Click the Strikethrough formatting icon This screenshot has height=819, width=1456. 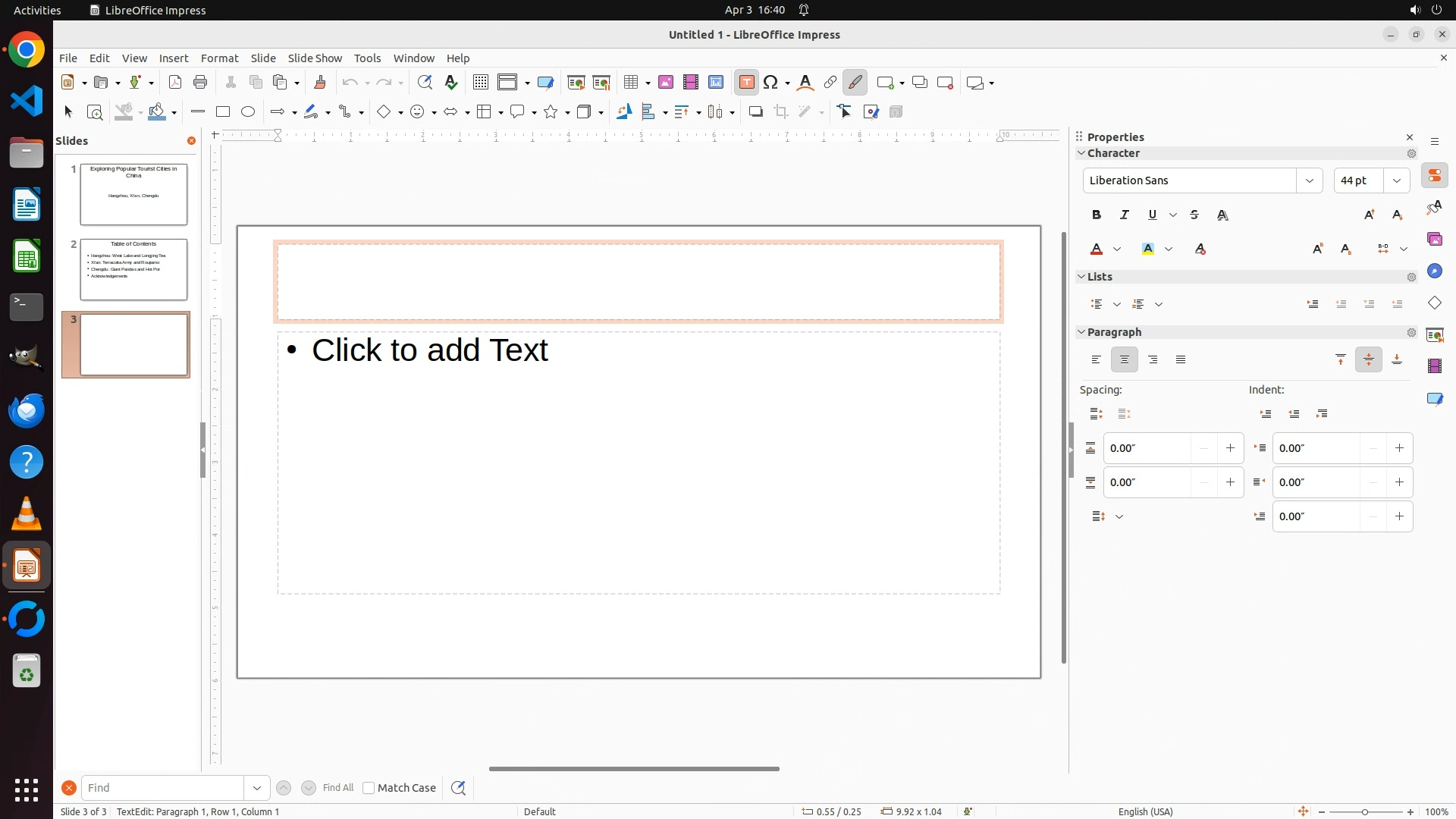1194,215
